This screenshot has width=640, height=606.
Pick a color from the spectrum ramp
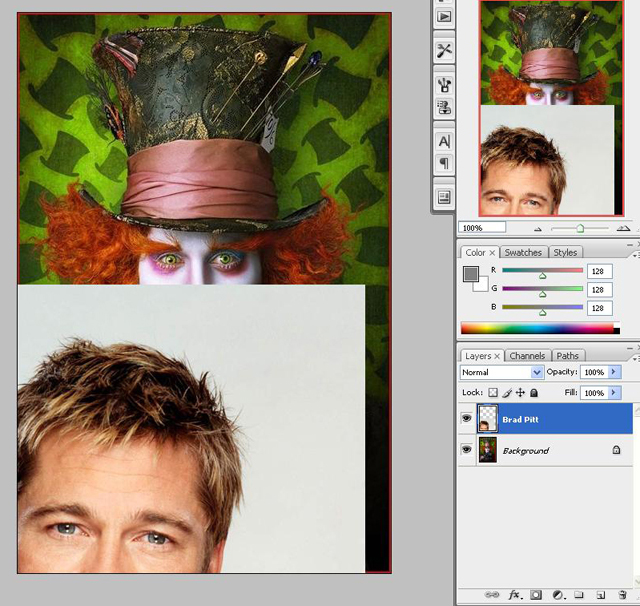point(540,328)
